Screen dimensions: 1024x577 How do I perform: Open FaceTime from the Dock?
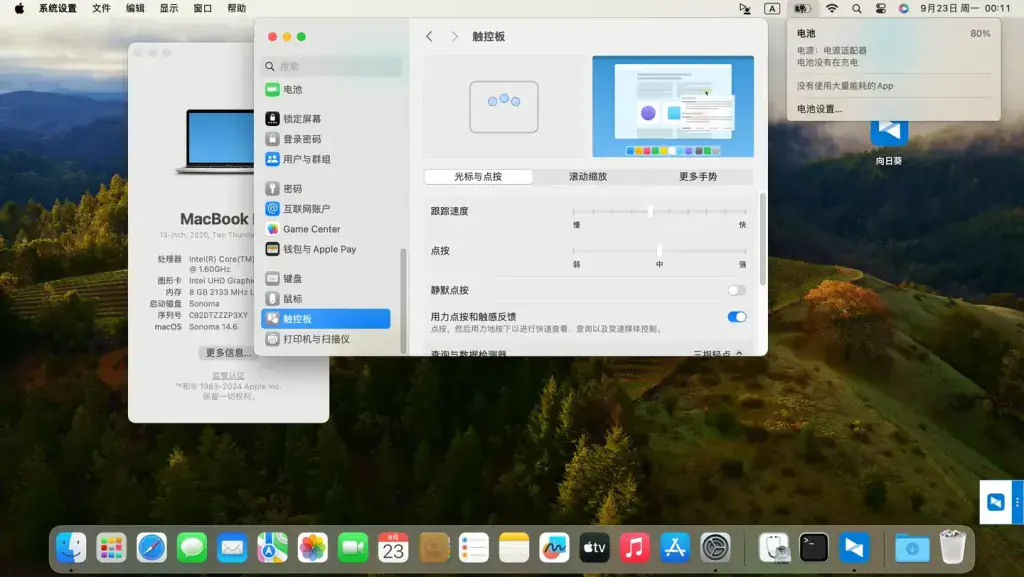(353, 548)
